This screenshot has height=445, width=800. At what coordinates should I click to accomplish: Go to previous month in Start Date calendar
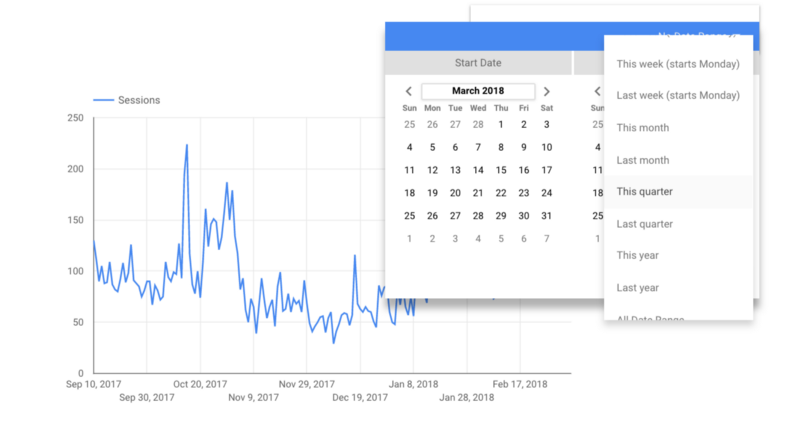[409, 91]
